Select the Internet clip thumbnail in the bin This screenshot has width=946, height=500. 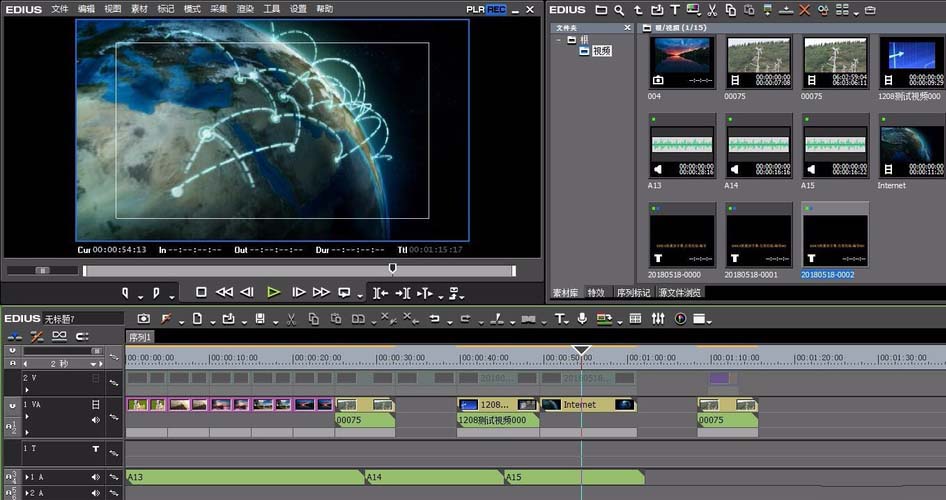click(910, 146)
